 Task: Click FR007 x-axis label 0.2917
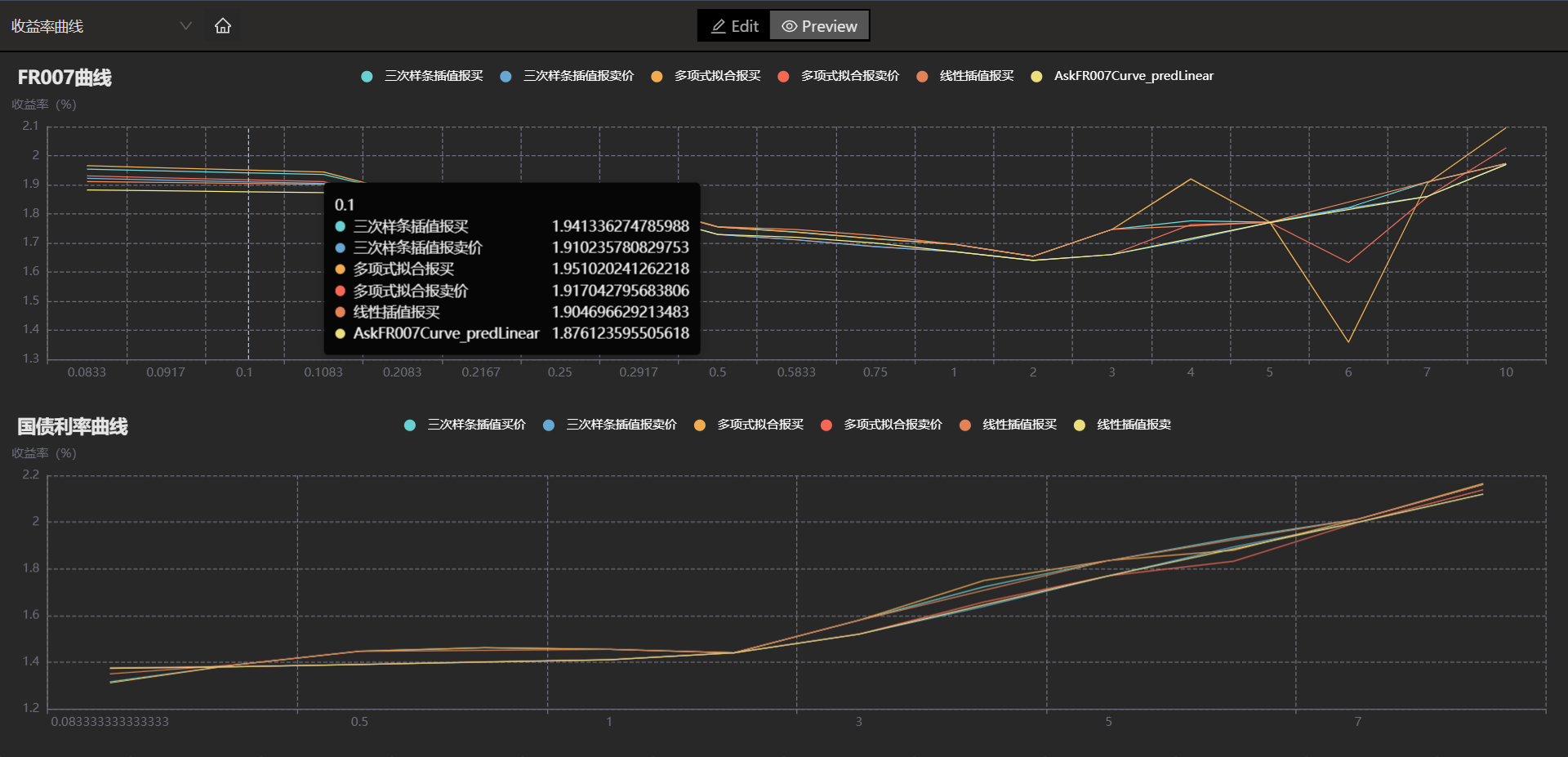tap(639, 372)
